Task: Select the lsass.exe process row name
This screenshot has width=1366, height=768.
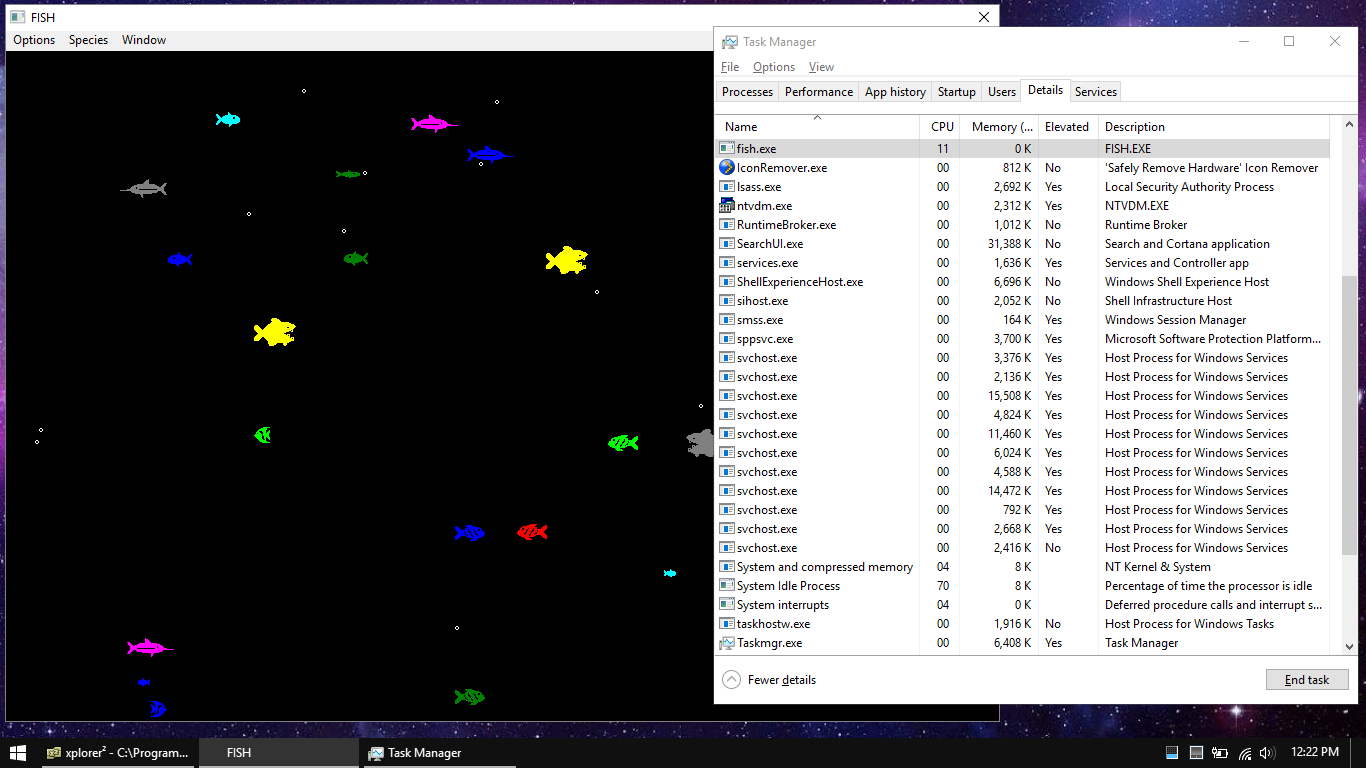Action: pyautogui.click(x=759, y=186)
